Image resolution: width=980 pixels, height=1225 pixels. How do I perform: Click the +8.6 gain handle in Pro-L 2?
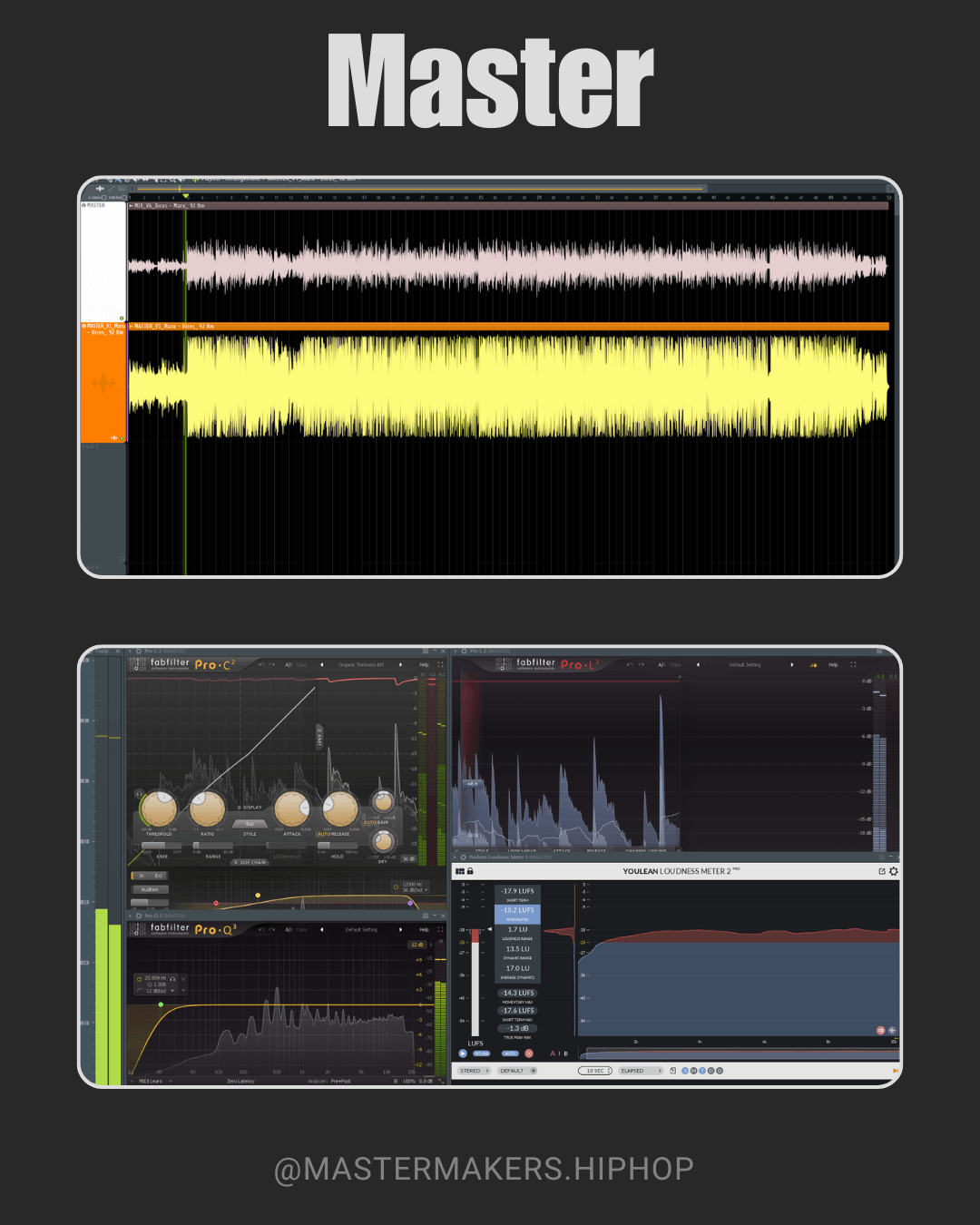tap(472, 783)
